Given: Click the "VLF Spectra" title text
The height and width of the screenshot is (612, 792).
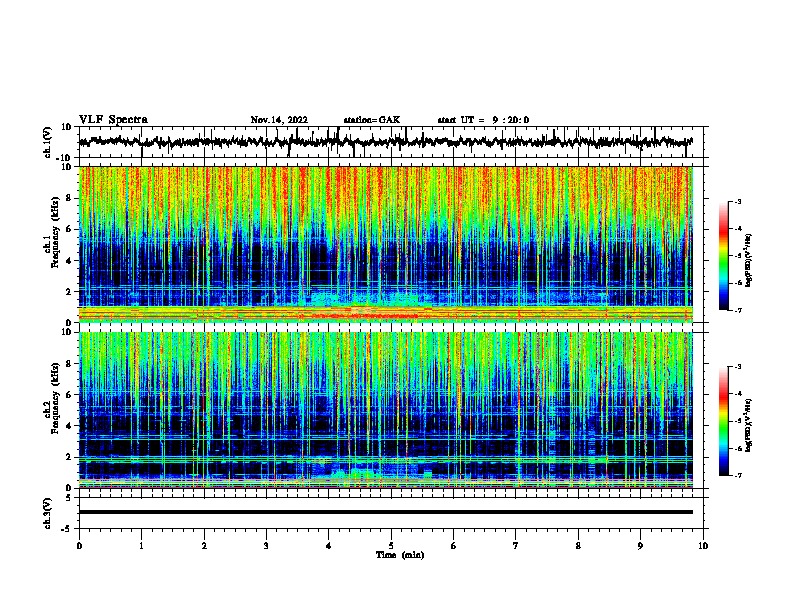Looking at the screenshot, I should point(113,120).
